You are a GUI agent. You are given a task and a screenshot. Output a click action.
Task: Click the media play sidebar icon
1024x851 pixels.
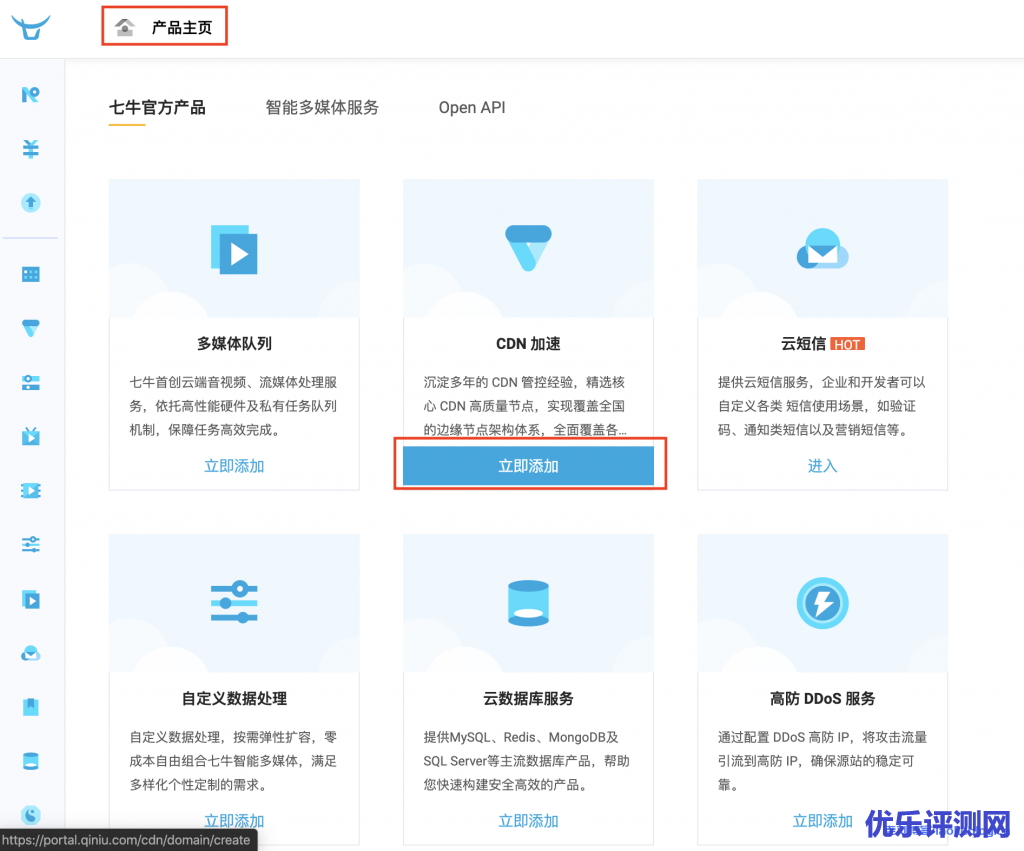point(31,599)
